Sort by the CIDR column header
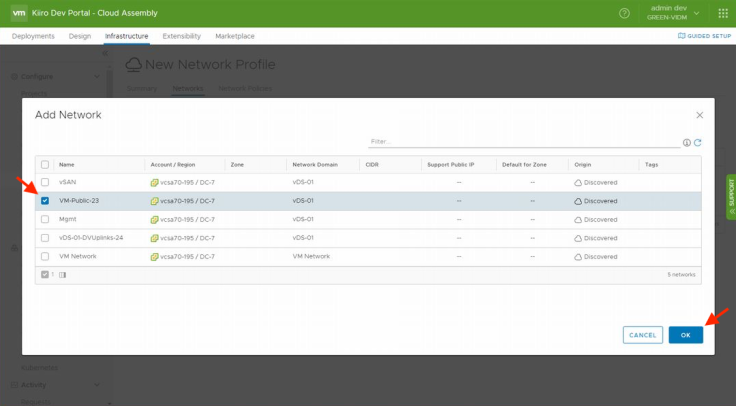Viewport: 736px width, 406px height. [x=372, y=165]
